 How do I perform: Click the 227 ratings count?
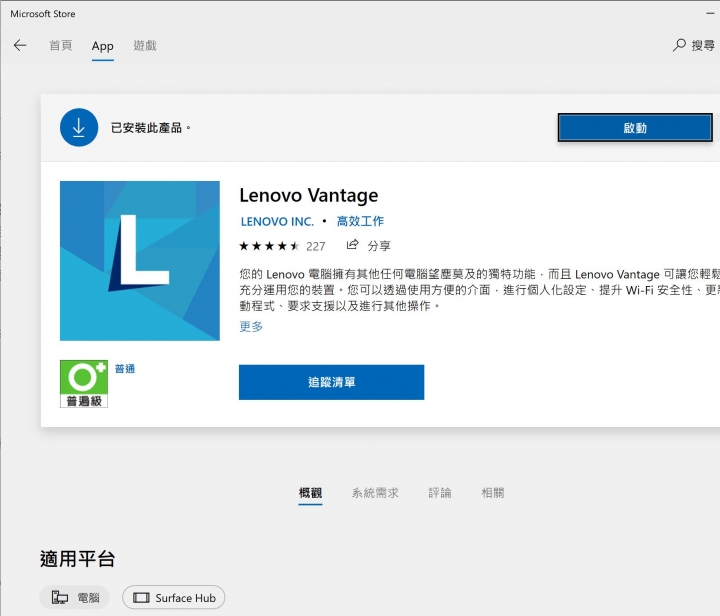click(315, 246)
